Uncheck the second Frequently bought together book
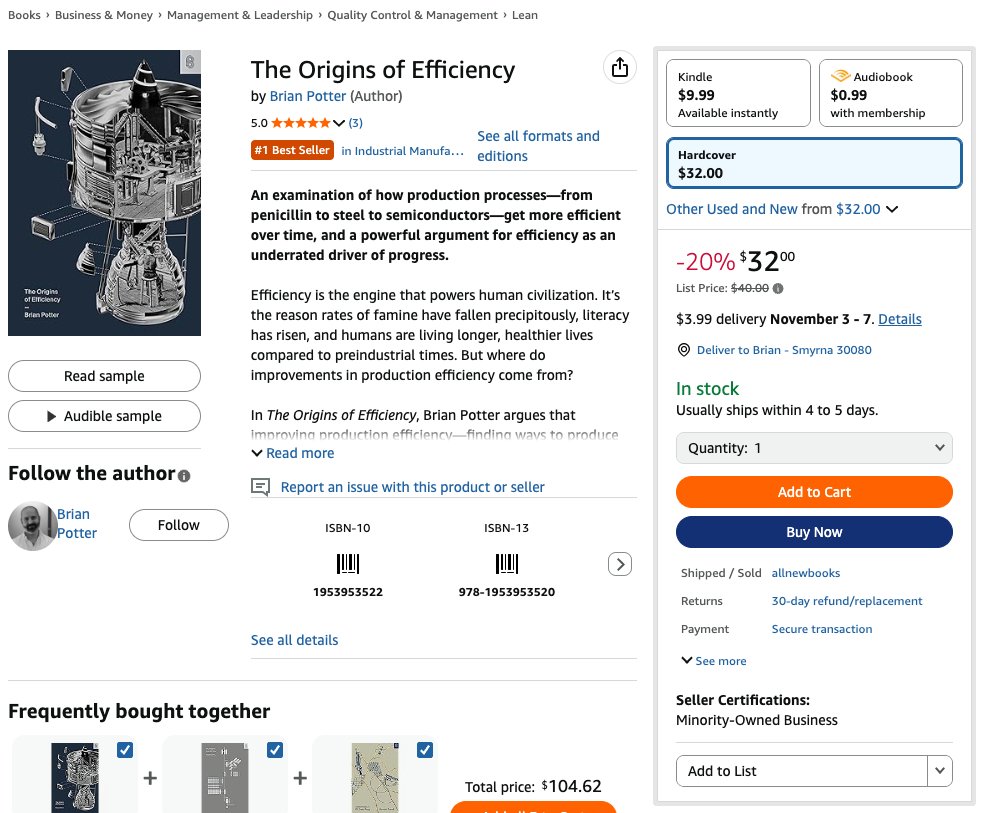982x813 pixels. [x=275, y=750]
